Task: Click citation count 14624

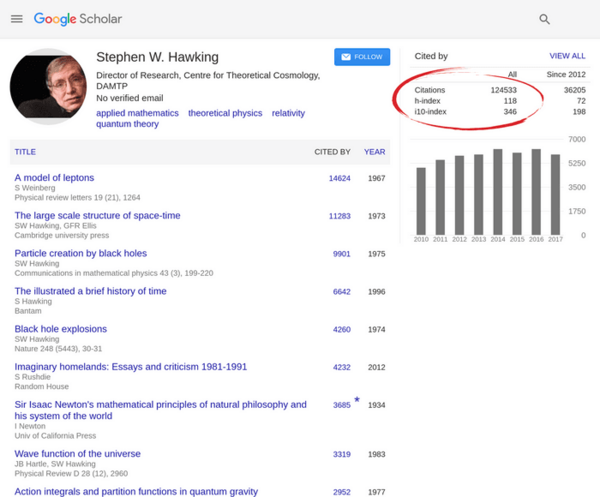Action: 339,178
